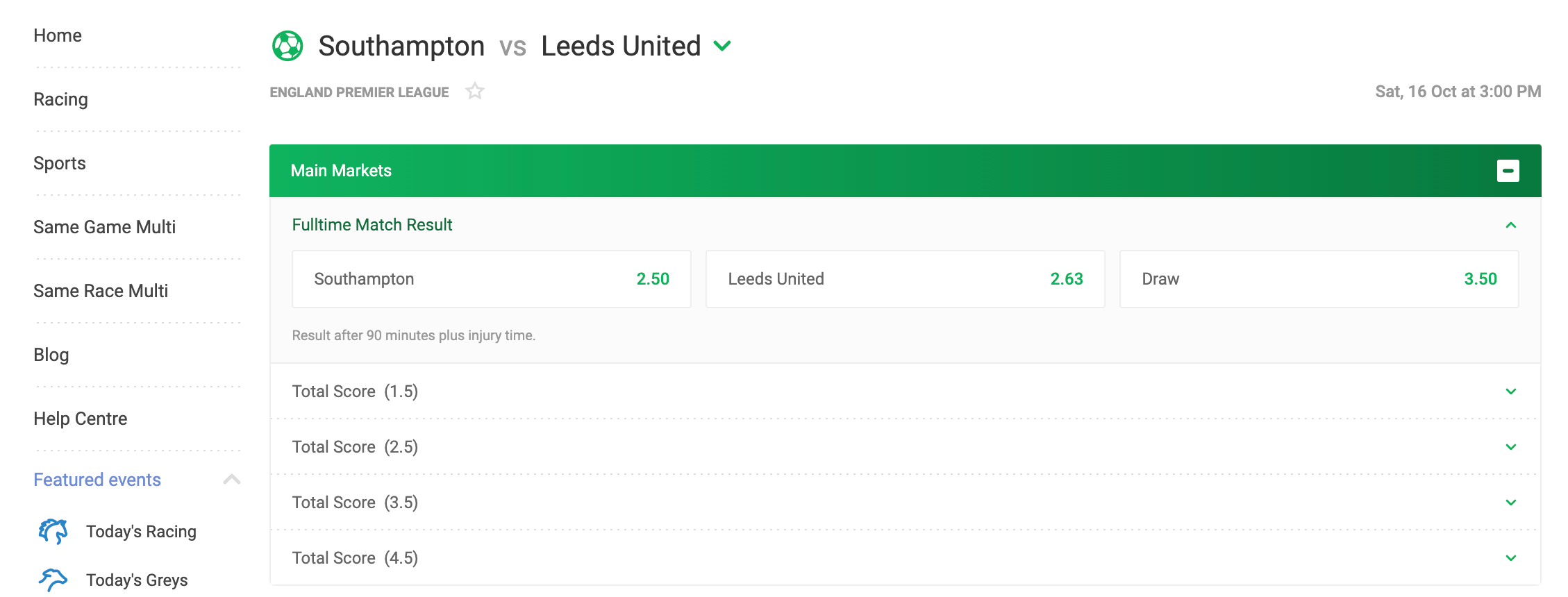The width and height of the screenshot is (1568, 597).
Task: Open the Help Centre link
Action: pyautogui.click(x=81, y=419)
